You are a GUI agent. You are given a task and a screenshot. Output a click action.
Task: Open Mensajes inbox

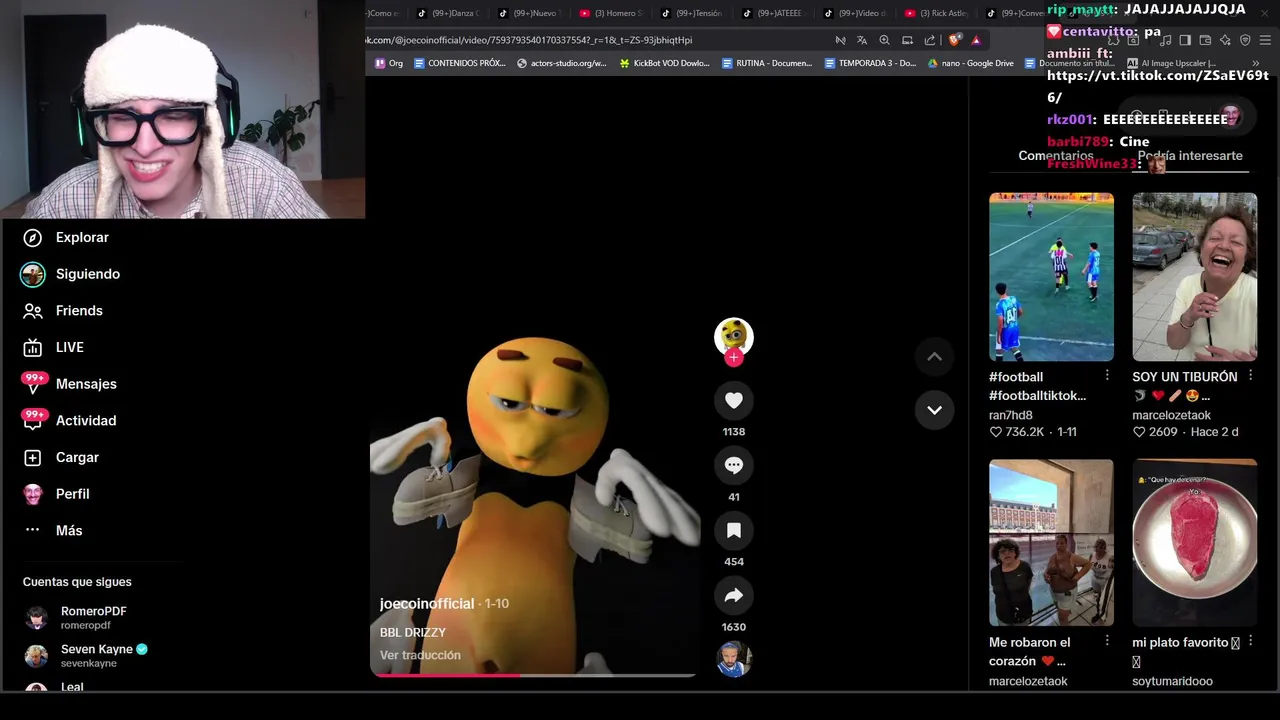tap(69, 384)
